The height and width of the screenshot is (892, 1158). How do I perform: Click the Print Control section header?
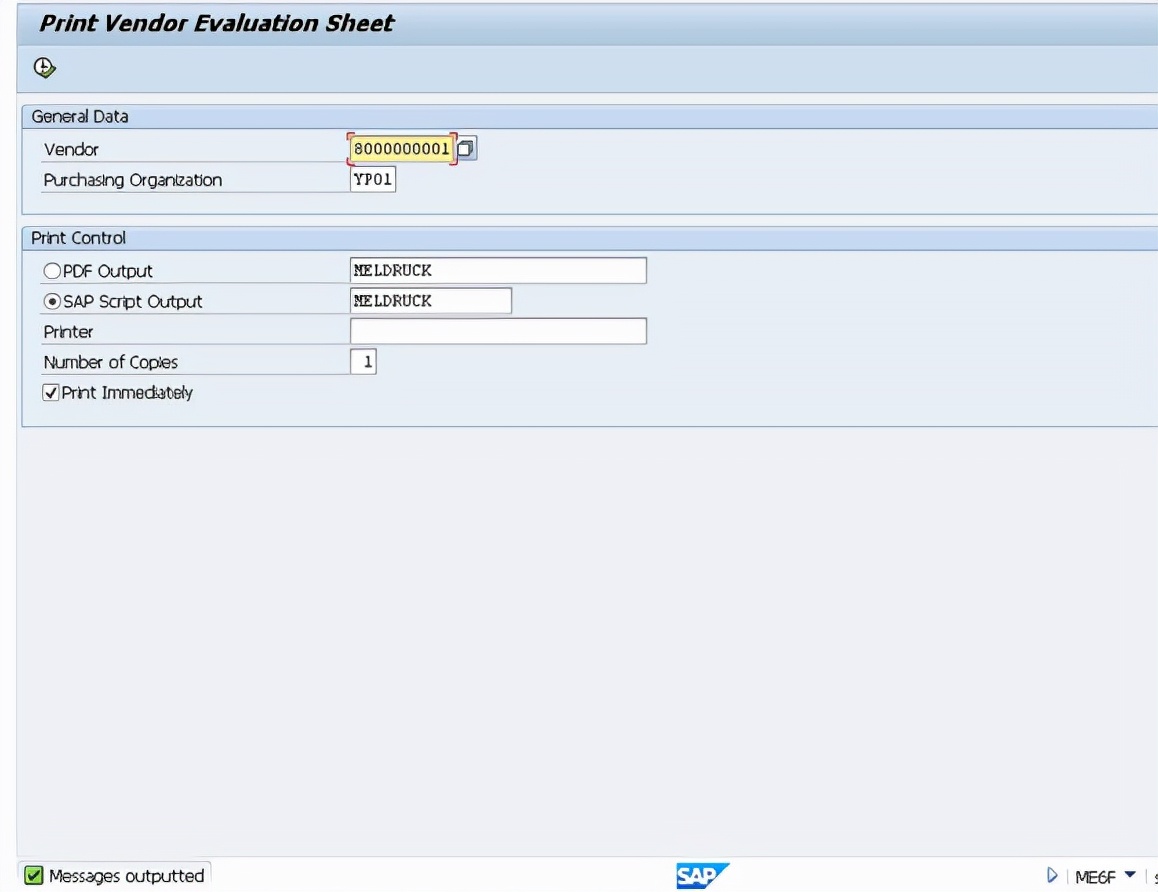coord(79,238)
